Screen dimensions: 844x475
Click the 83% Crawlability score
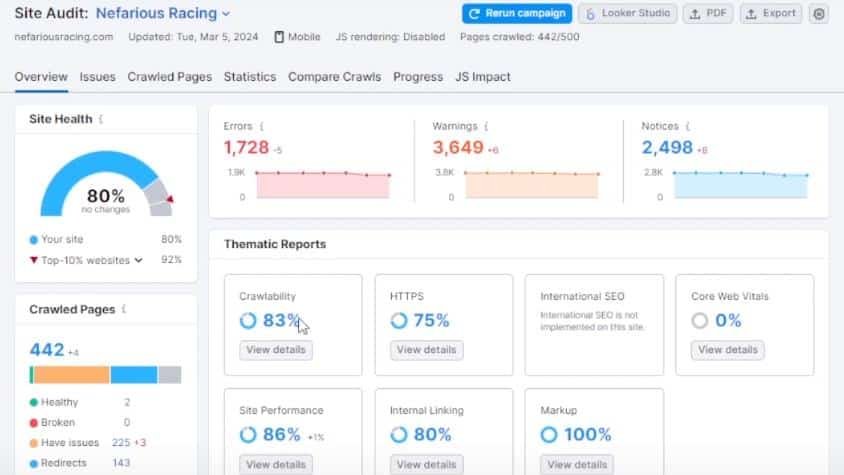(x=281, y=320)
